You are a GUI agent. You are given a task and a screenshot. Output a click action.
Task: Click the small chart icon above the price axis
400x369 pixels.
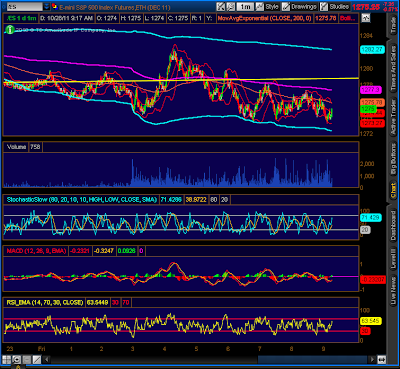pyautogui.click(x=366, y=18)
